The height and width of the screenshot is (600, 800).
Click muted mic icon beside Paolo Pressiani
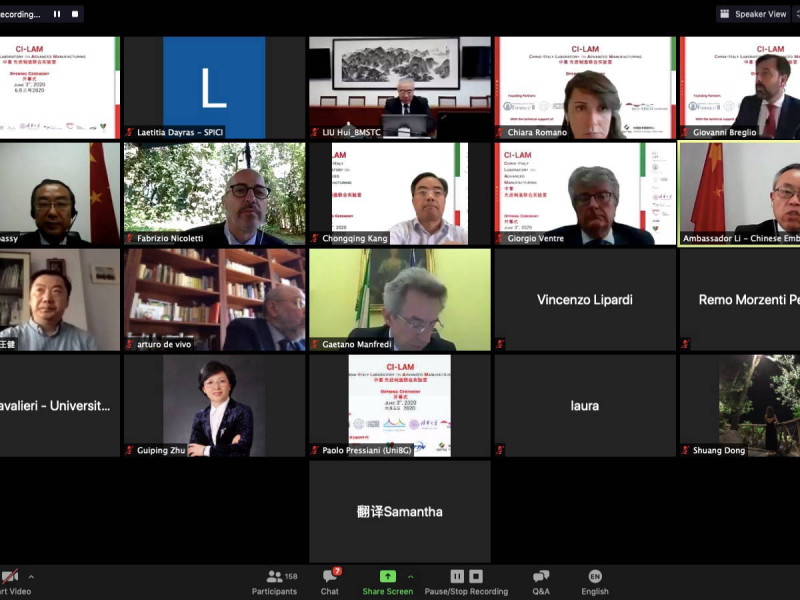pyautogui.click(x=315, y=450)
